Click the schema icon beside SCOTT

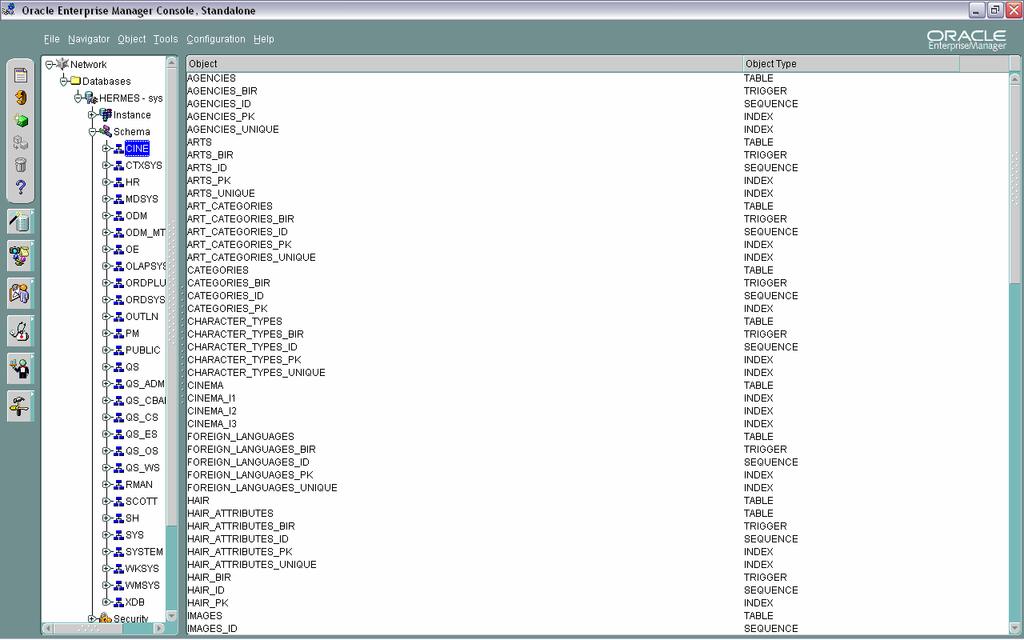[x=119, y=502]
